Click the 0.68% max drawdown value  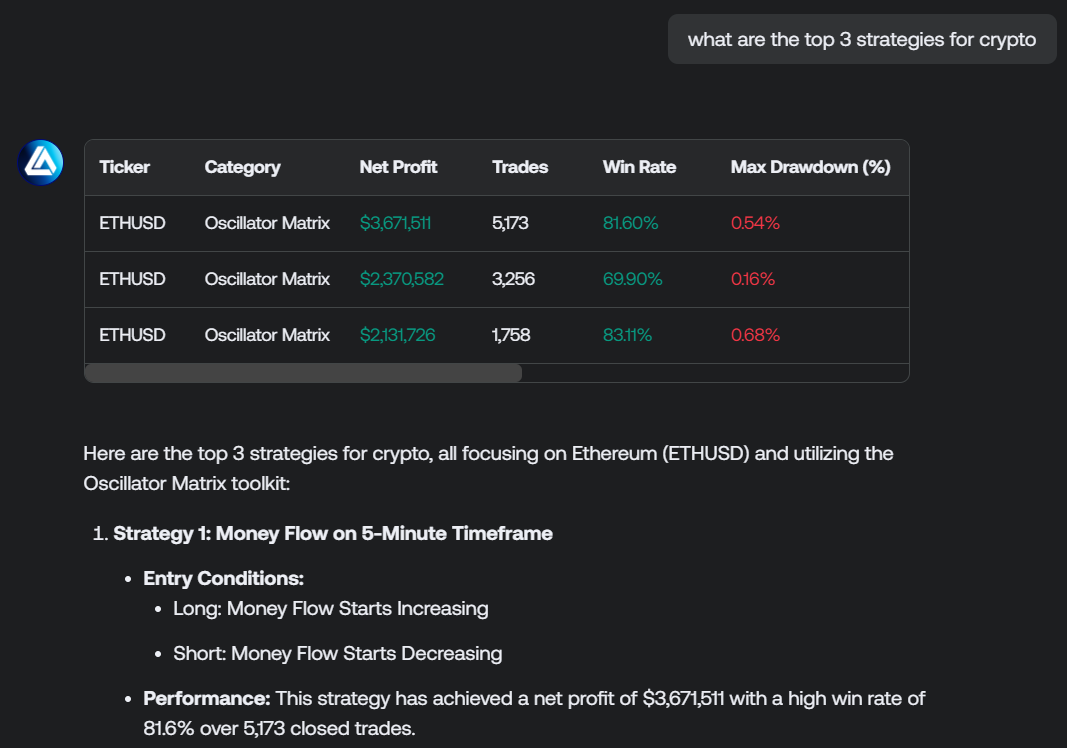point(755,335)
